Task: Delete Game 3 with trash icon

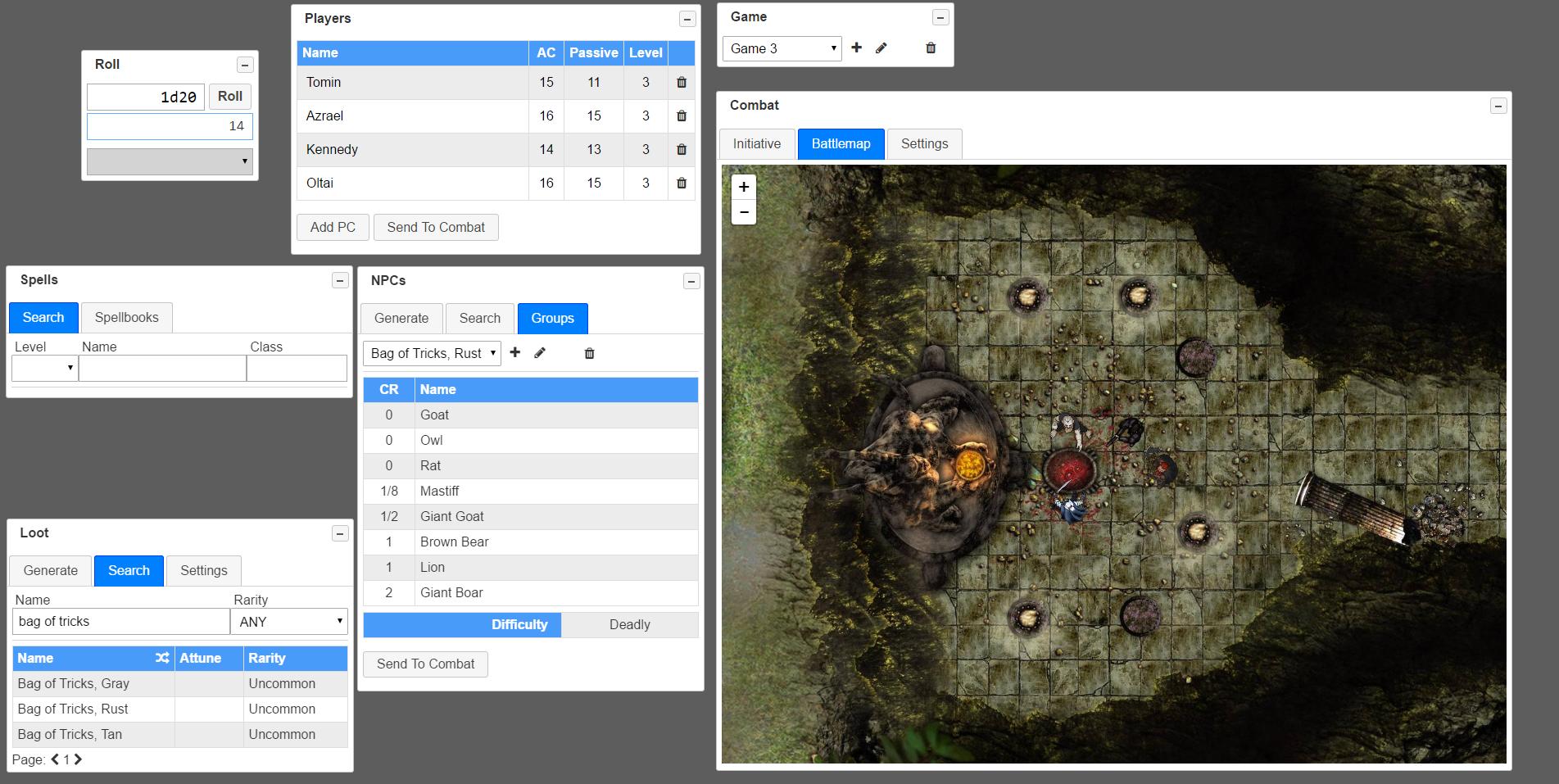Action: [x=931, y=48]
